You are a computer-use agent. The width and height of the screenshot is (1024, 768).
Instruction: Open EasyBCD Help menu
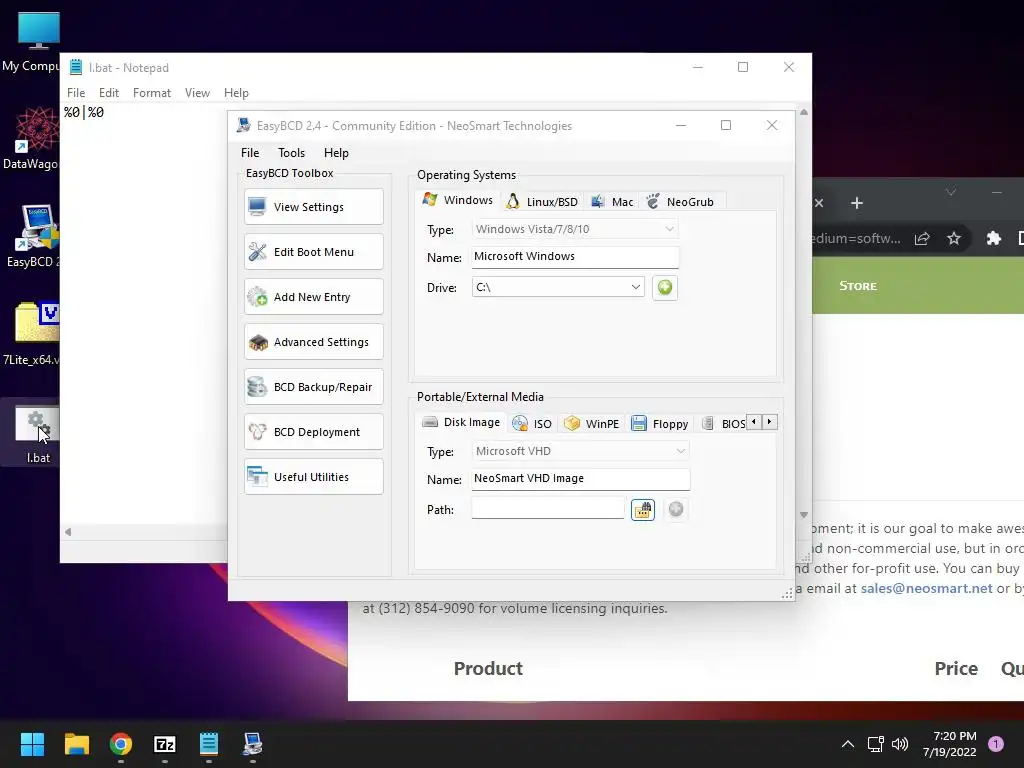click(x=336, y=153)
